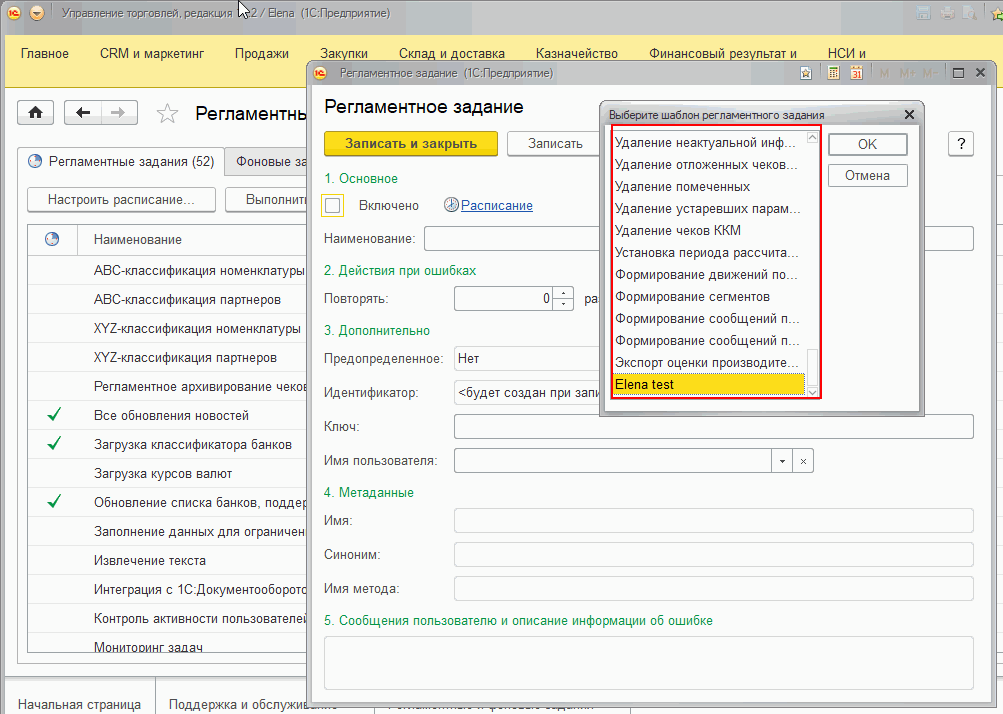
Task: Click the Записать button
Action: pos(555,144)
